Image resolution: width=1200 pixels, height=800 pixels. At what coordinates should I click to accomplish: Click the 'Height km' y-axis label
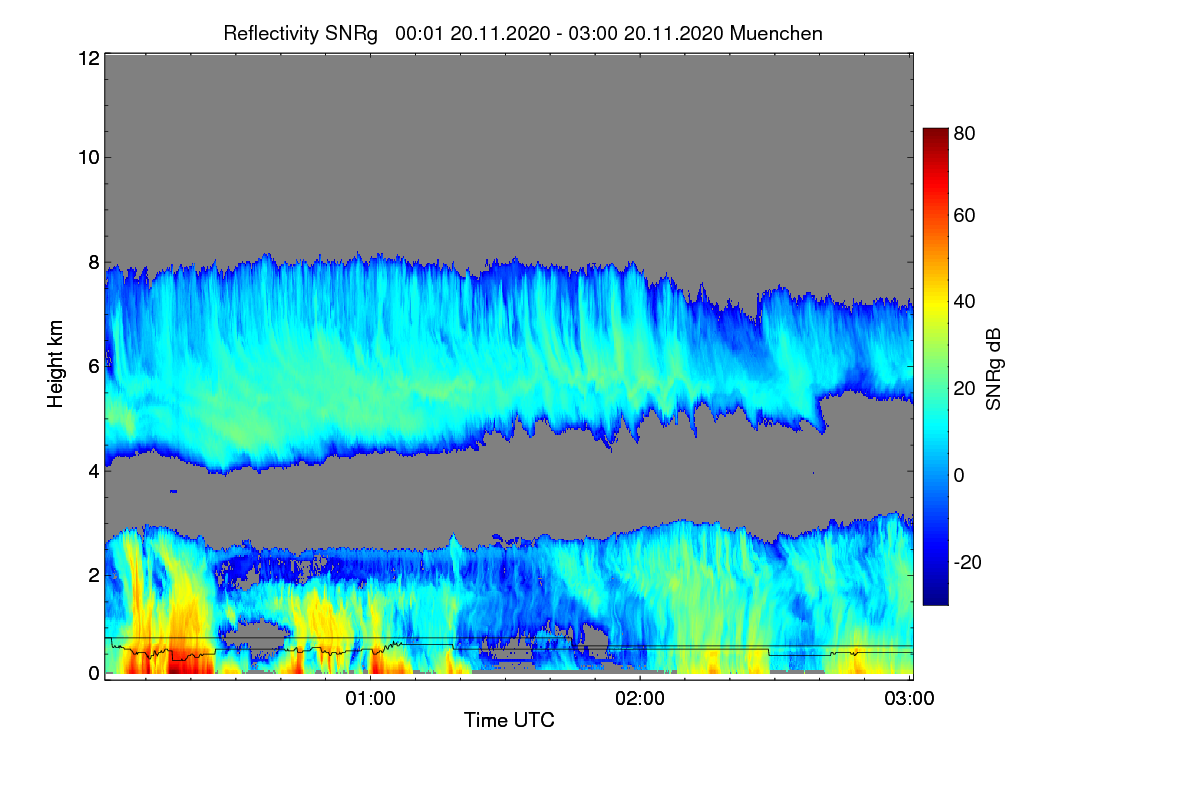56,364
